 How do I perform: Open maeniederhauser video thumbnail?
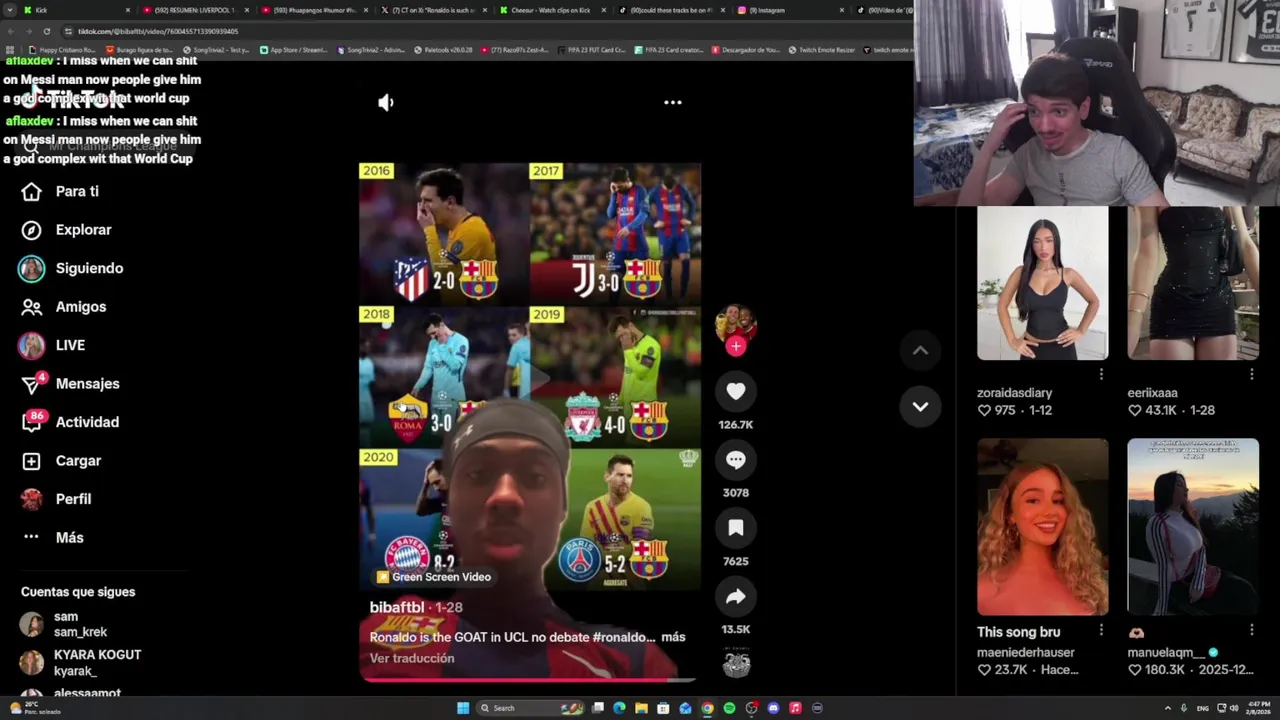[x=1042, y=527]
